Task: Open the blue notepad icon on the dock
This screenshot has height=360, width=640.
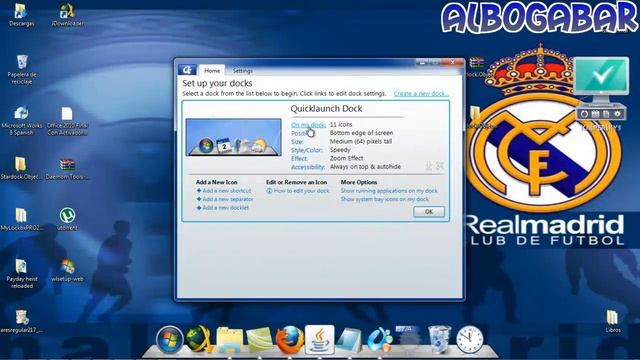Action: point(349,340)
